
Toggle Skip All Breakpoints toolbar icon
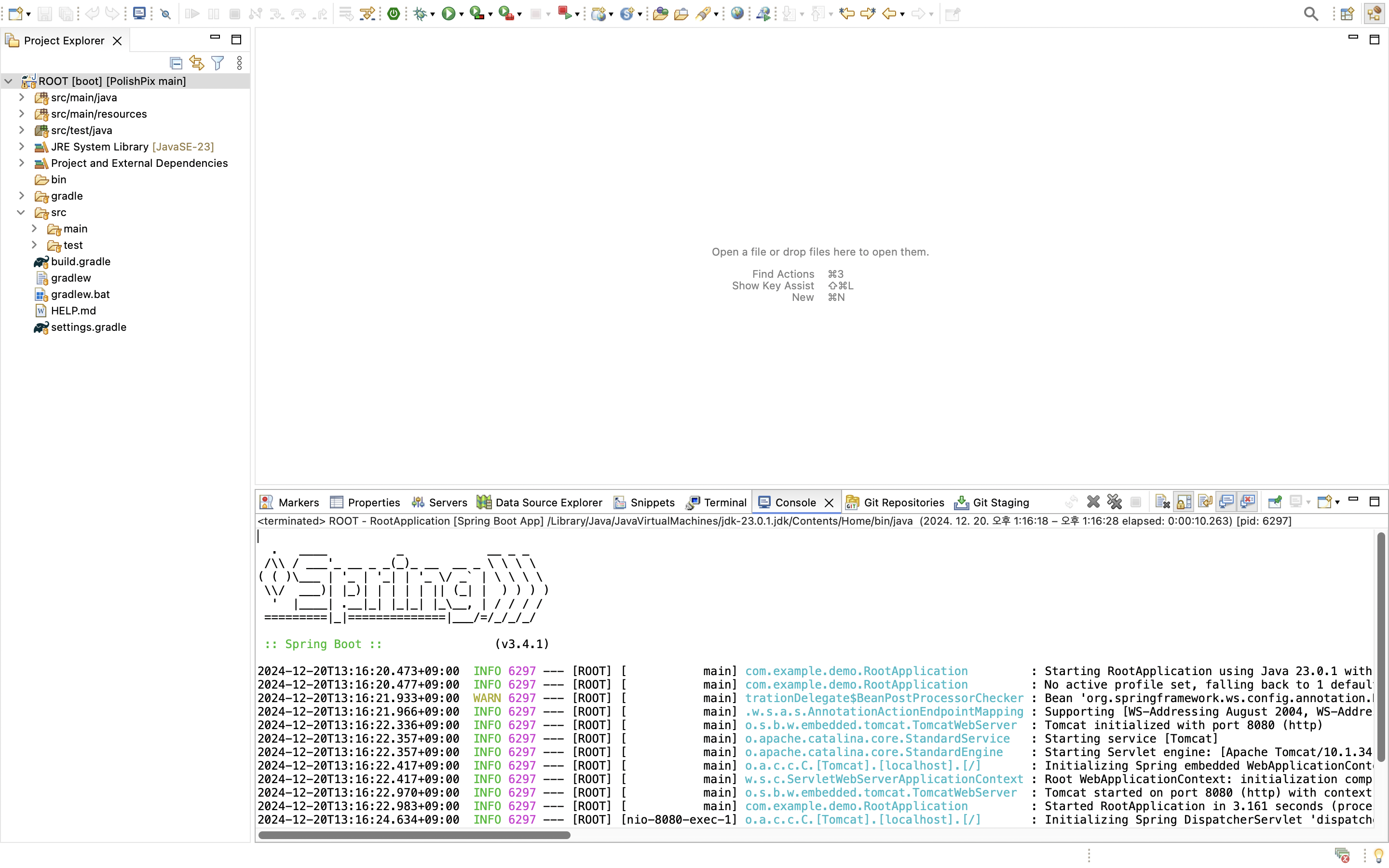tap(166, 14)
